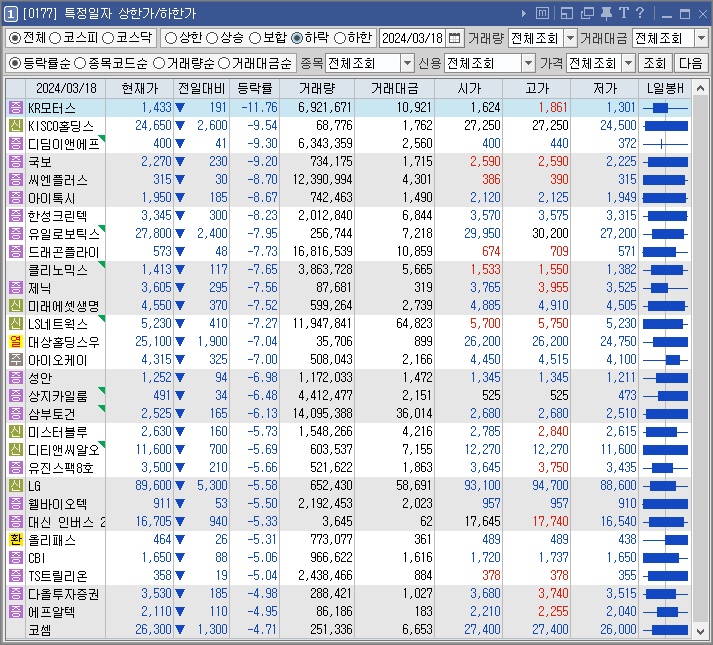Open the 코셈 stock row
Image resolution: width=713 pixels, height=645 pixels.
click(348, 630)
